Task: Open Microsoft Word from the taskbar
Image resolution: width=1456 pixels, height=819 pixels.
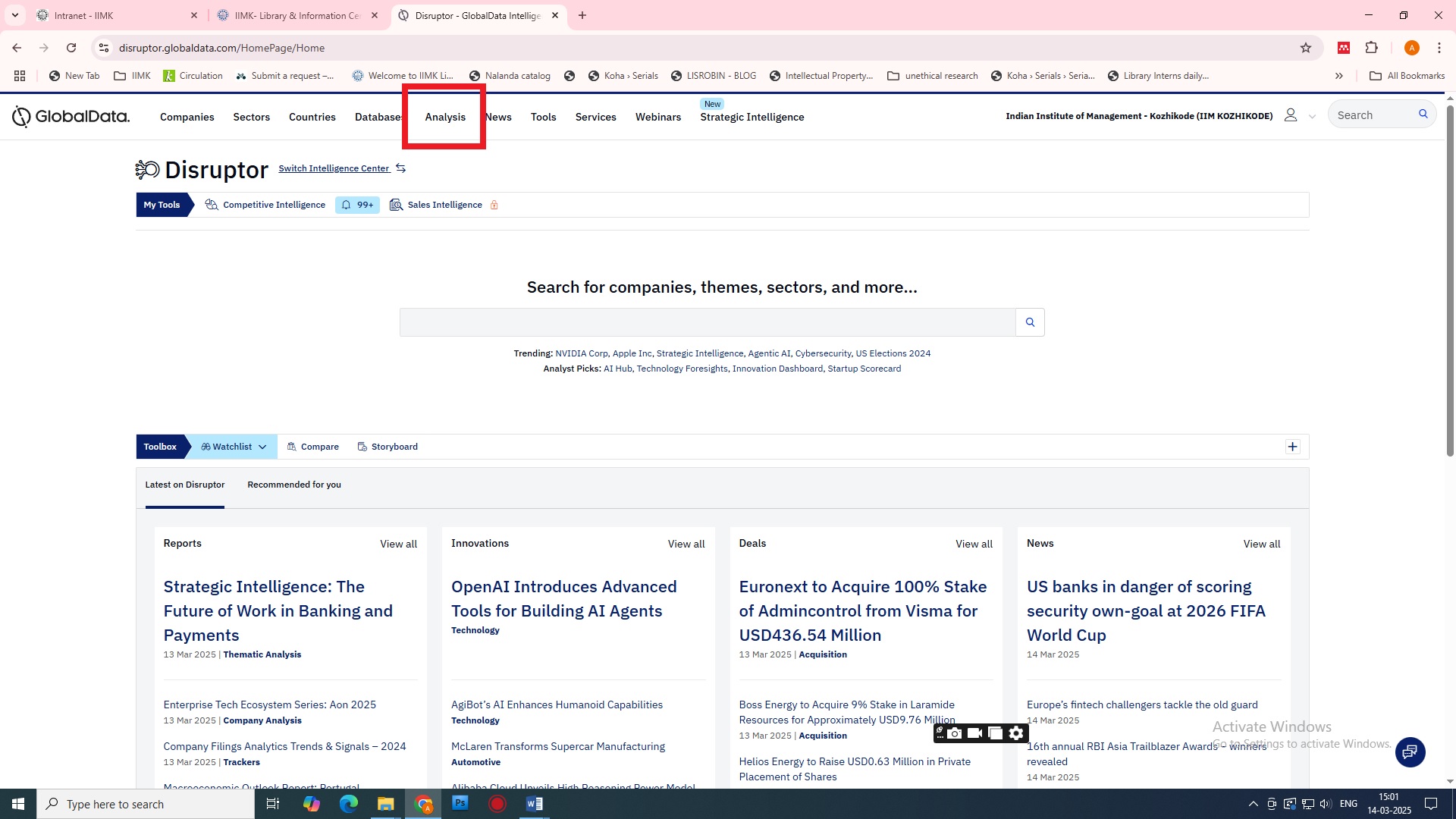Action: 534,804
